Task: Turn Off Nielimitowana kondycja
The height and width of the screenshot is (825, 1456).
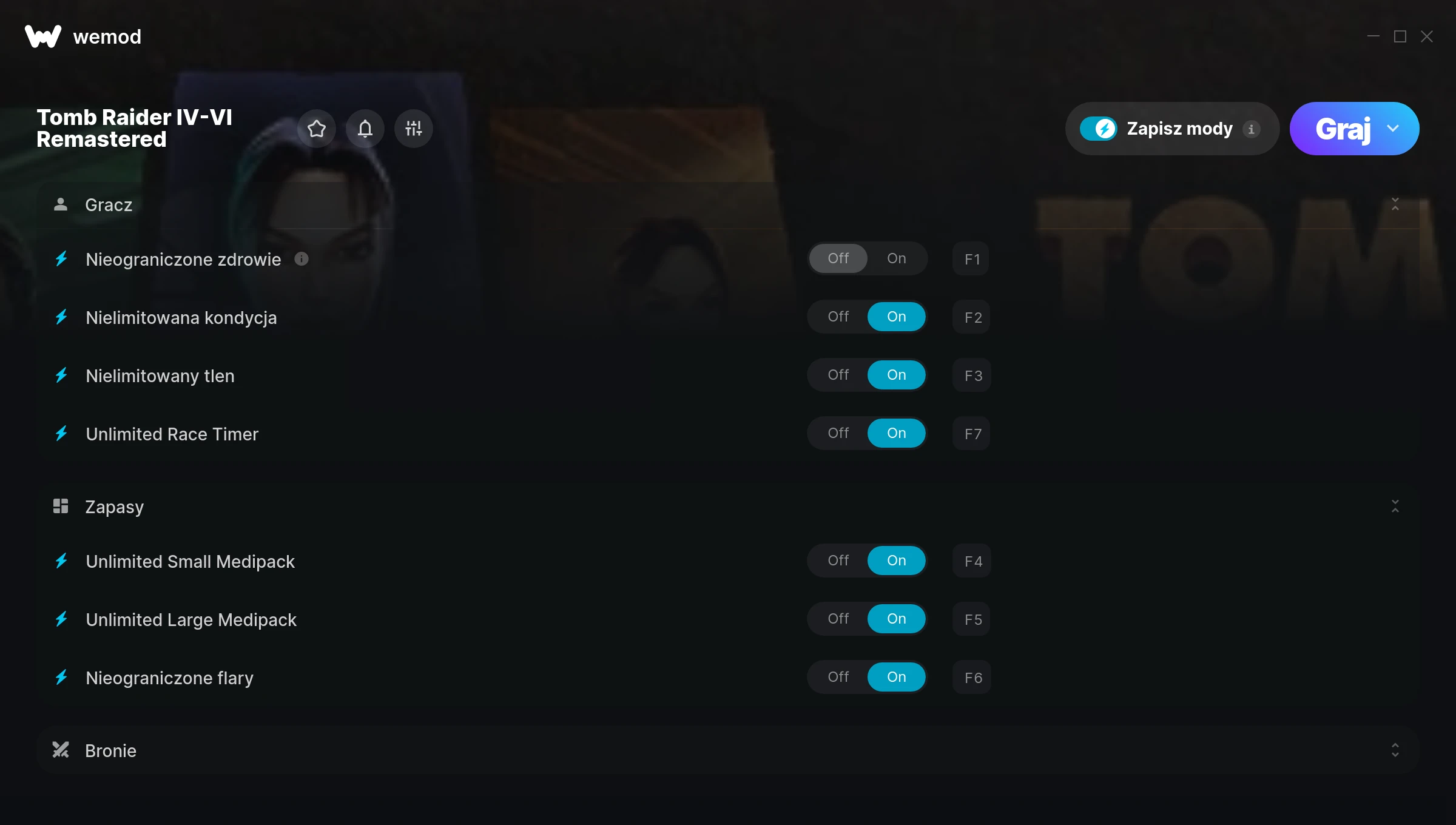Action: [x=838, y=317]
